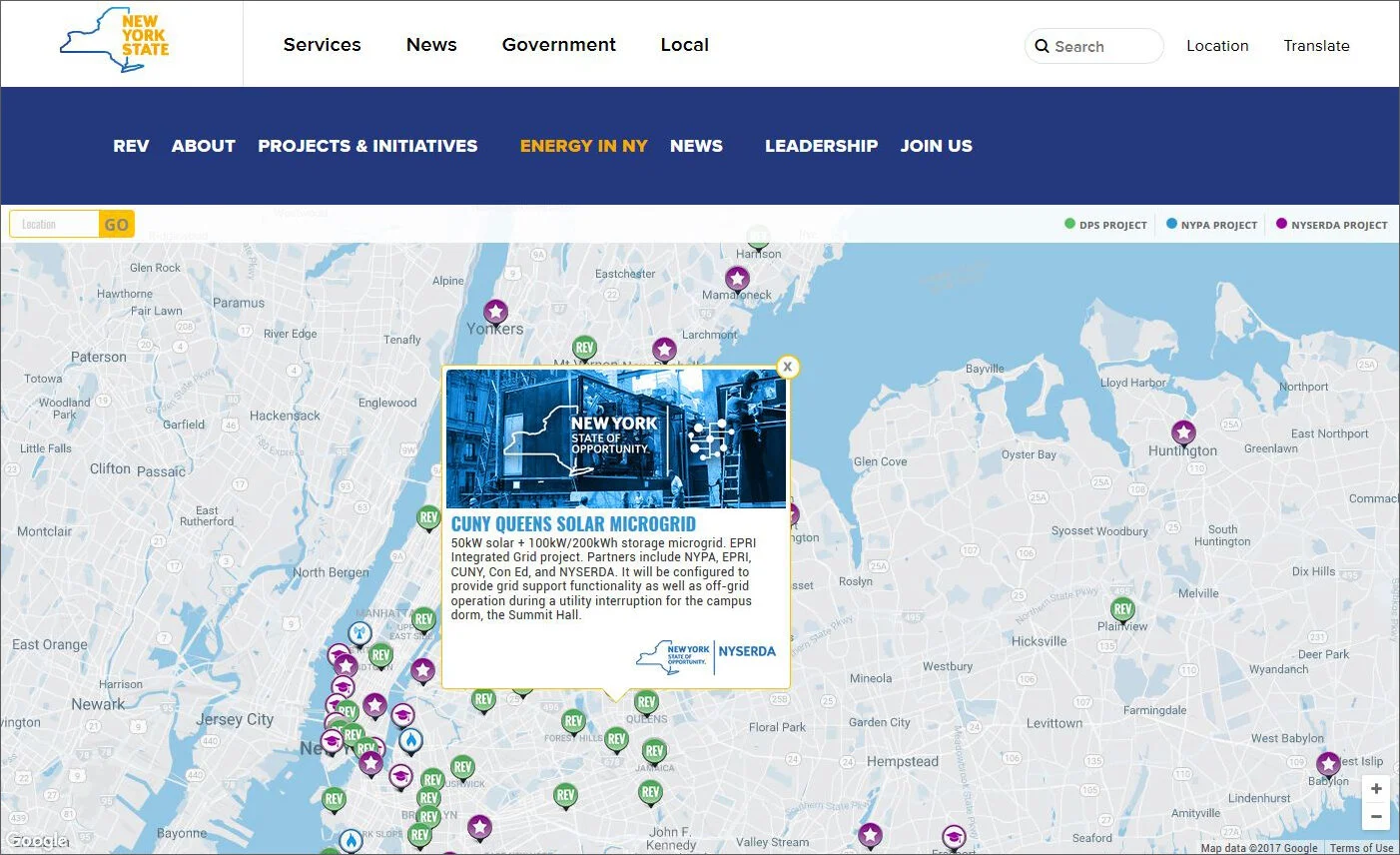Open the REV marker left of the popup title
The image size is (1400, 855).
pos(428,517)
